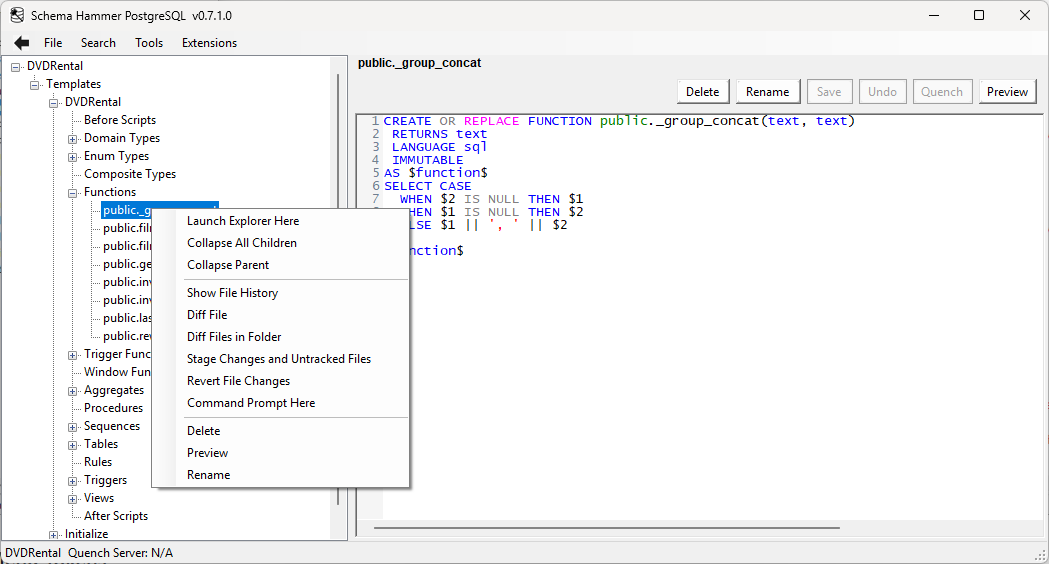Select the Procedures tree item

[113, 408]
